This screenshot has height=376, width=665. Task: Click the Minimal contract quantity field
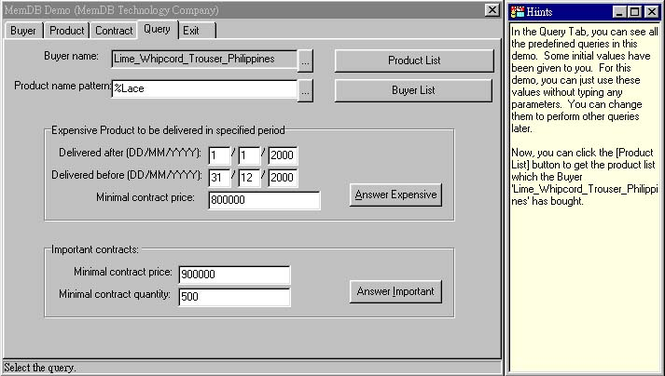235,297
